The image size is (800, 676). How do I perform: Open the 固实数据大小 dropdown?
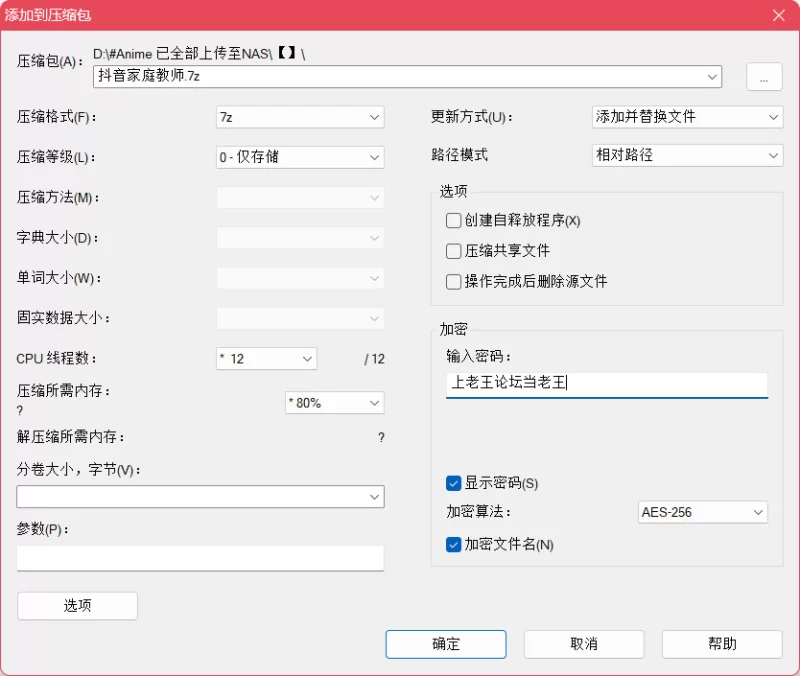[300, 318]
